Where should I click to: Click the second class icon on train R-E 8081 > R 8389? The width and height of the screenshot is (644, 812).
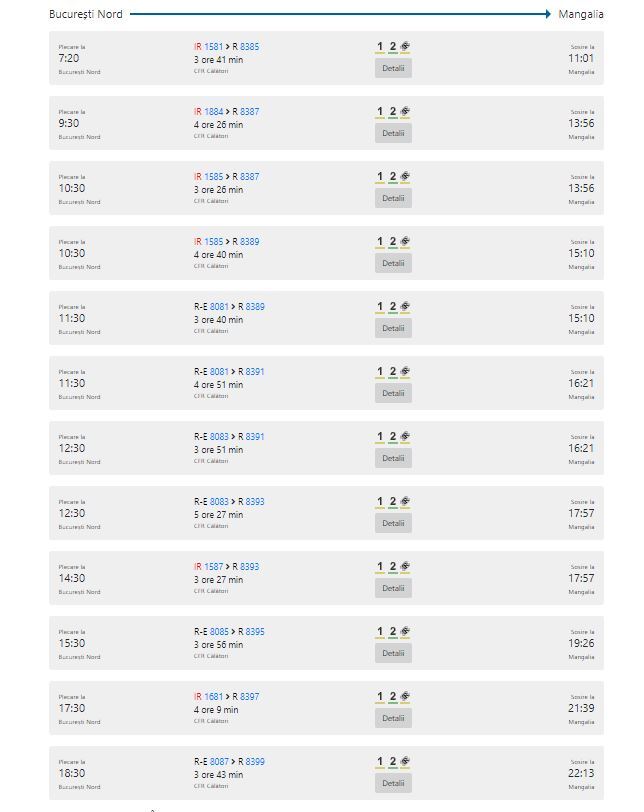point(393,307)
